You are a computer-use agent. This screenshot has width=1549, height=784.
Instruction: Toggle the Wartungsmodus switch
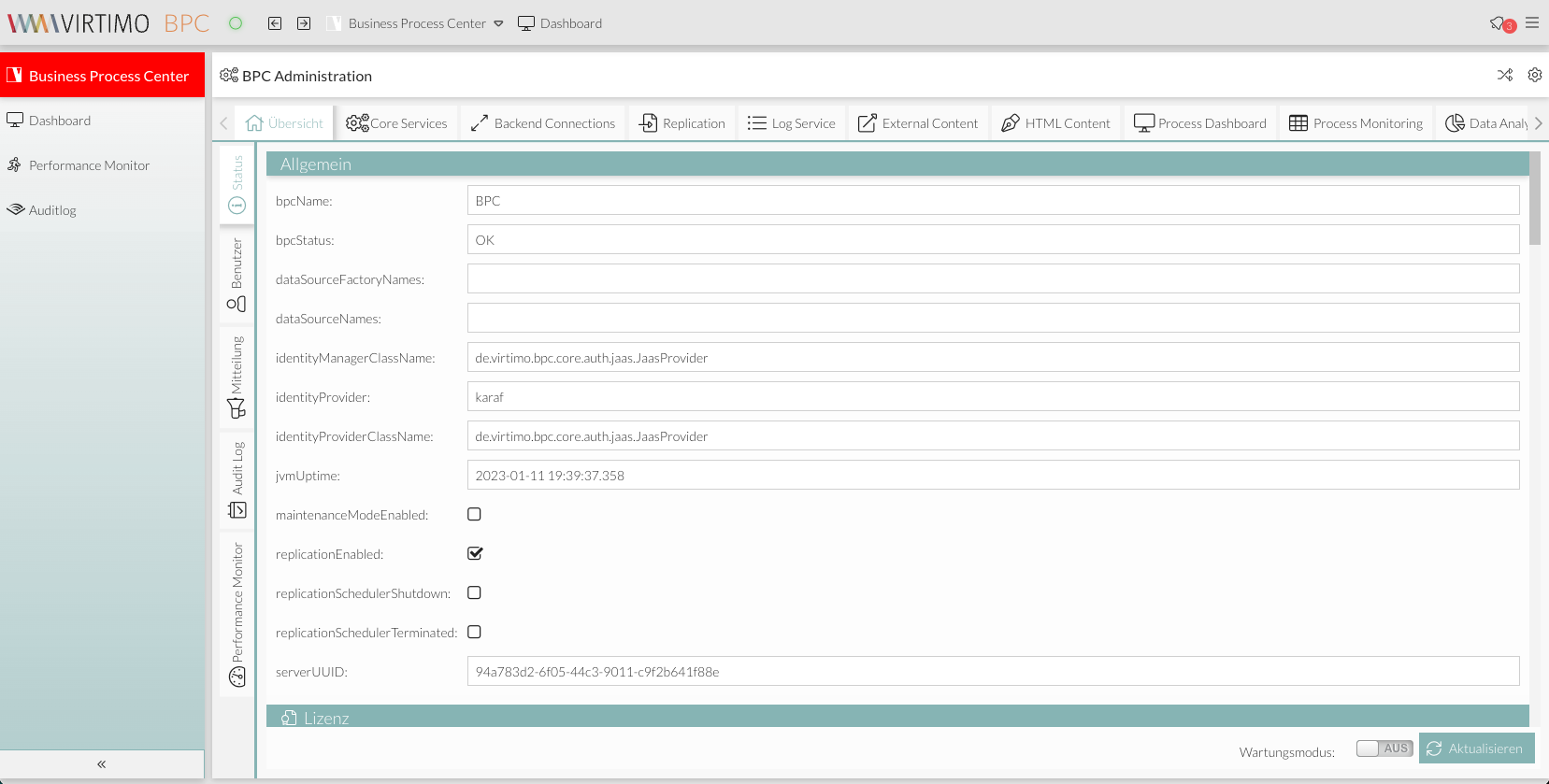[1384, 748]
